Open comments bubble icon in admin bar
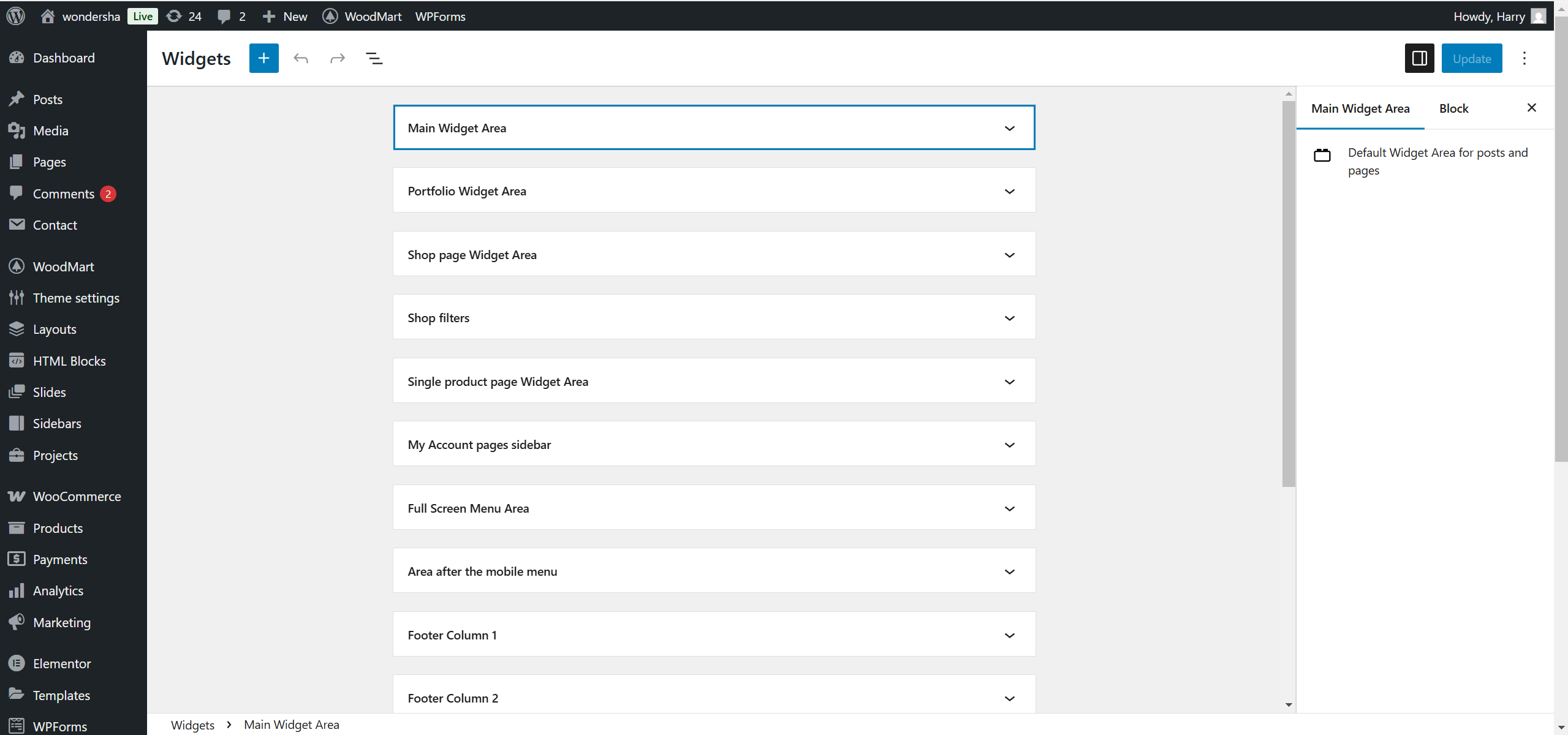The image size is (1568, 735). 224,16
